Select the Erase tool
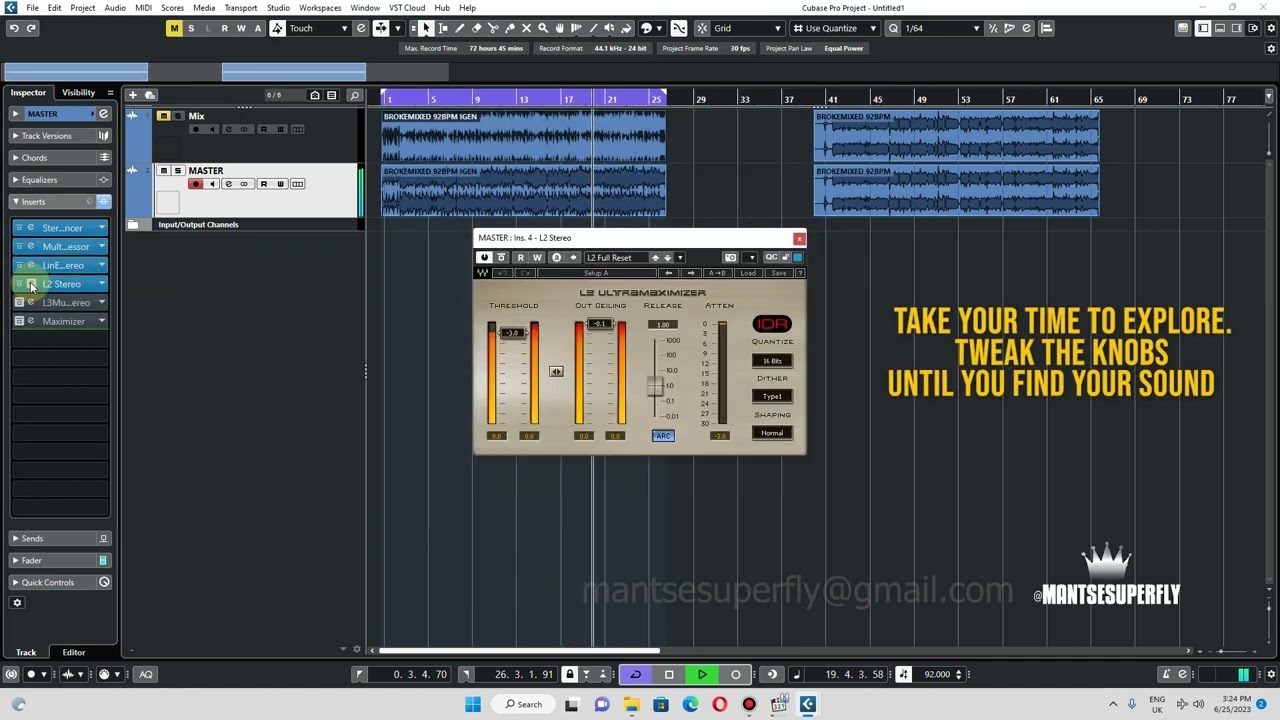 [476, 28]
